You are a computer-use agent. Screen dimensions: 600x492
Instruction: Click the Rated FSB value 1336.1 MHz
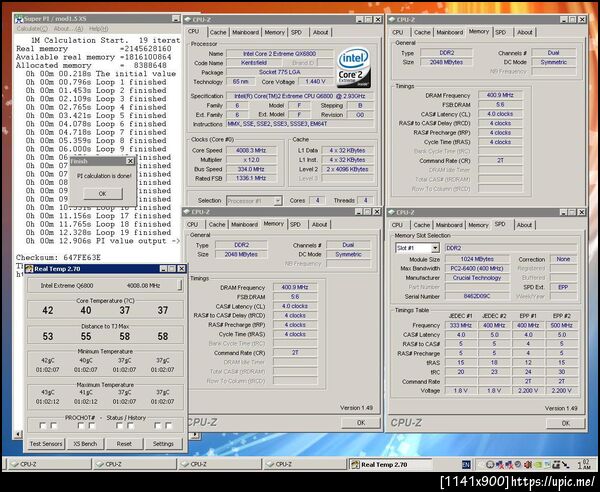click(x=251, y=178)
